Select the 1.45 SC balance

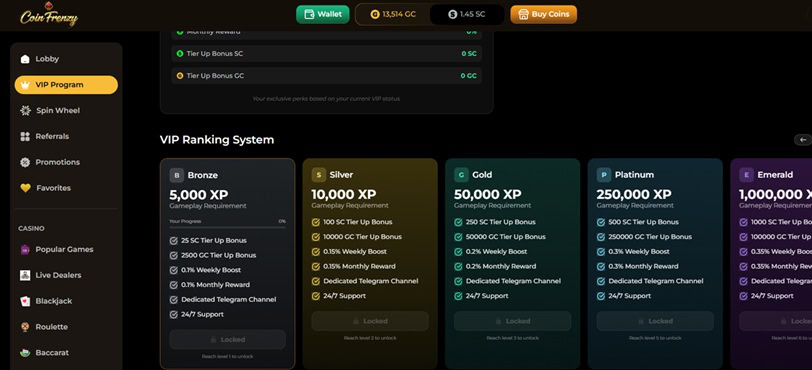click(x=467, y=15)
